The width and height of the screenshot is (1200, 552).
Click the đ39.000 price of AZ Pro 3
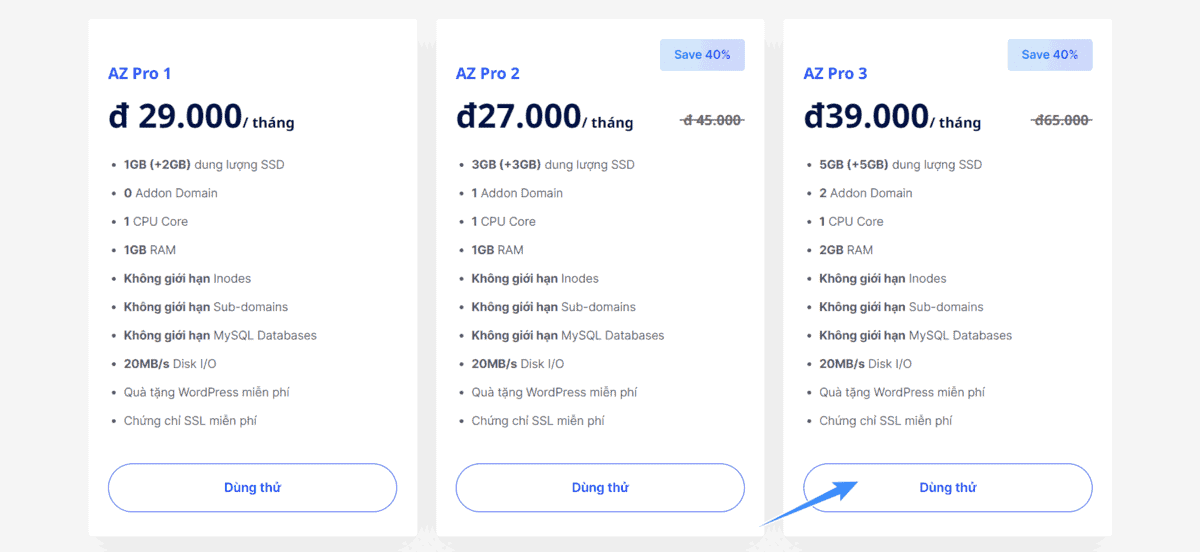tap(867, 117)
